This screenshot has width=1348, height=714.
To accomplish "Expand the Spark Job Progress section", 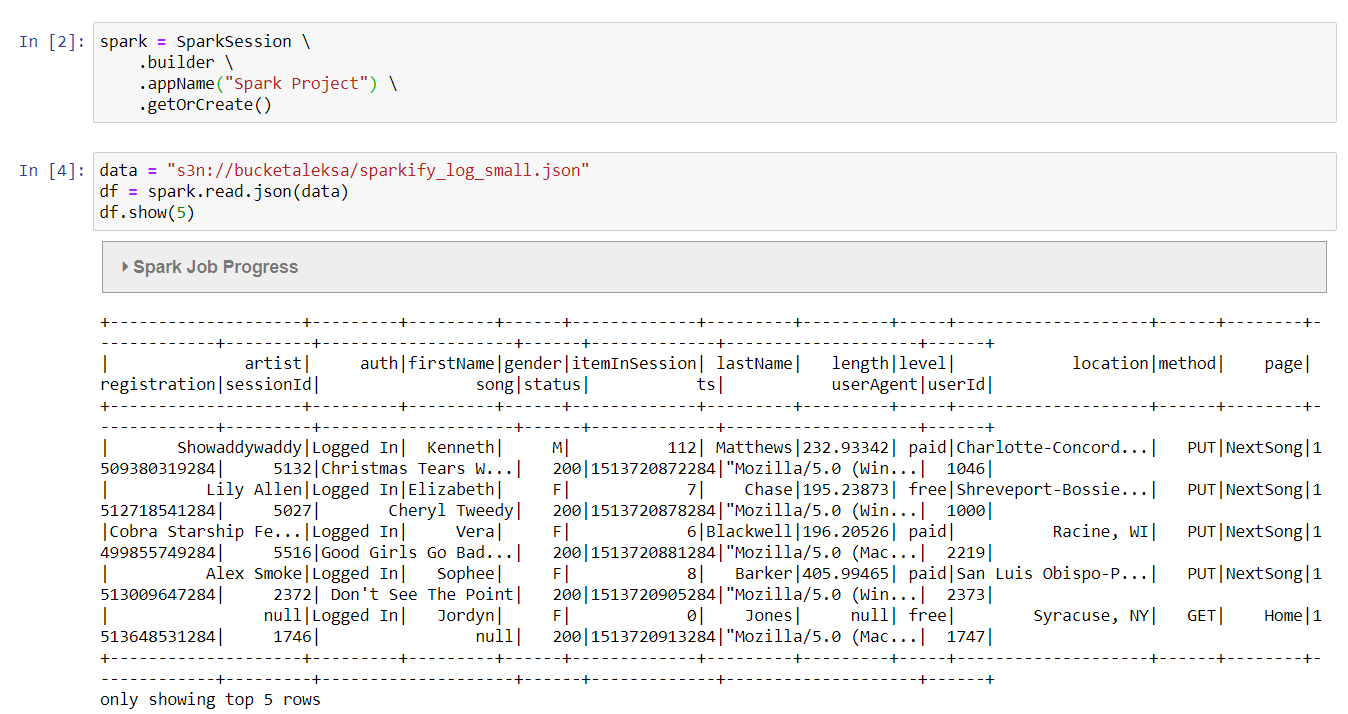I will coord(125,267).
